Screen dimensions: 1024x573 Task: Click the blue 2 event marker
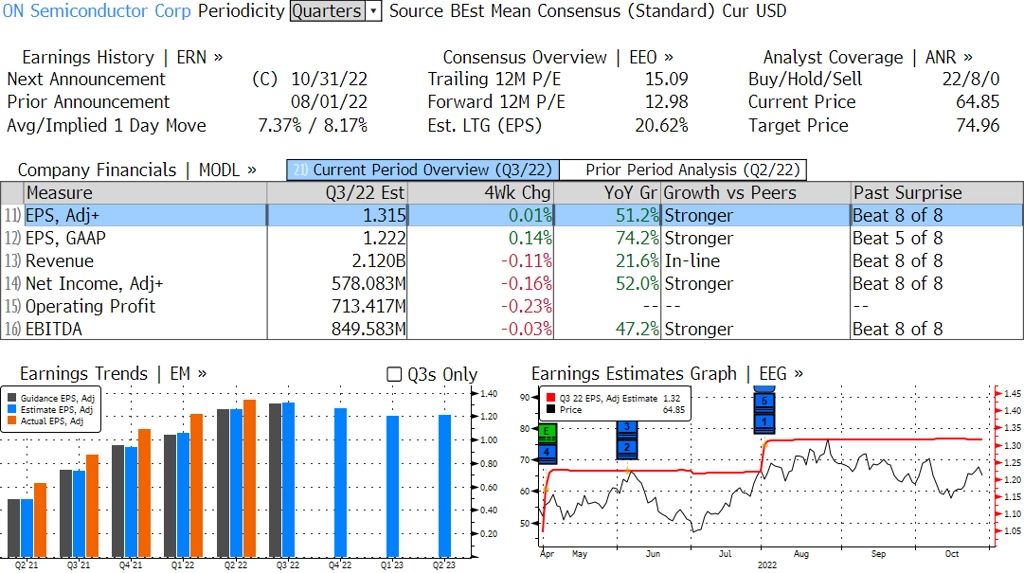(x=627, y=448)
